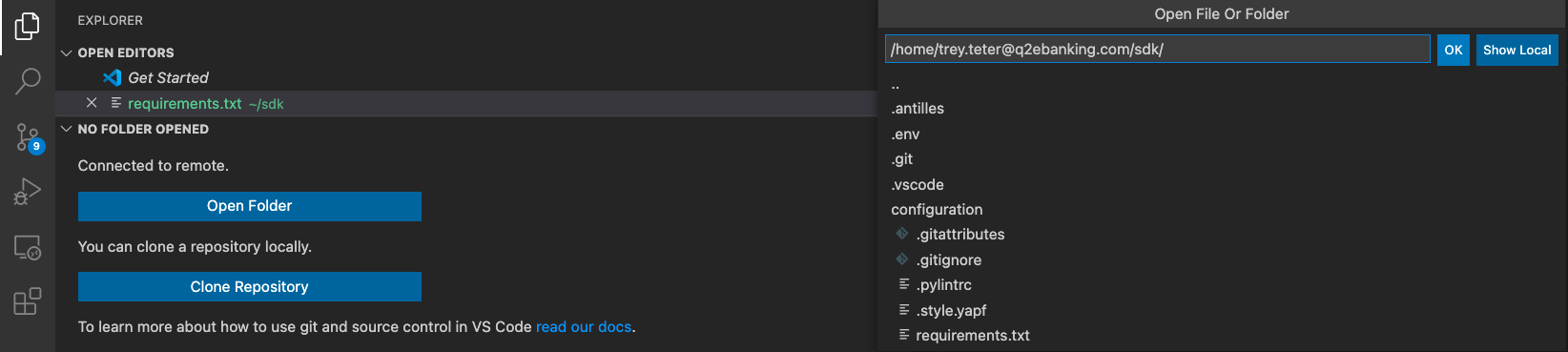1568x352 pixels.
Task: Open the Run and Debug view
Action: 28,192
